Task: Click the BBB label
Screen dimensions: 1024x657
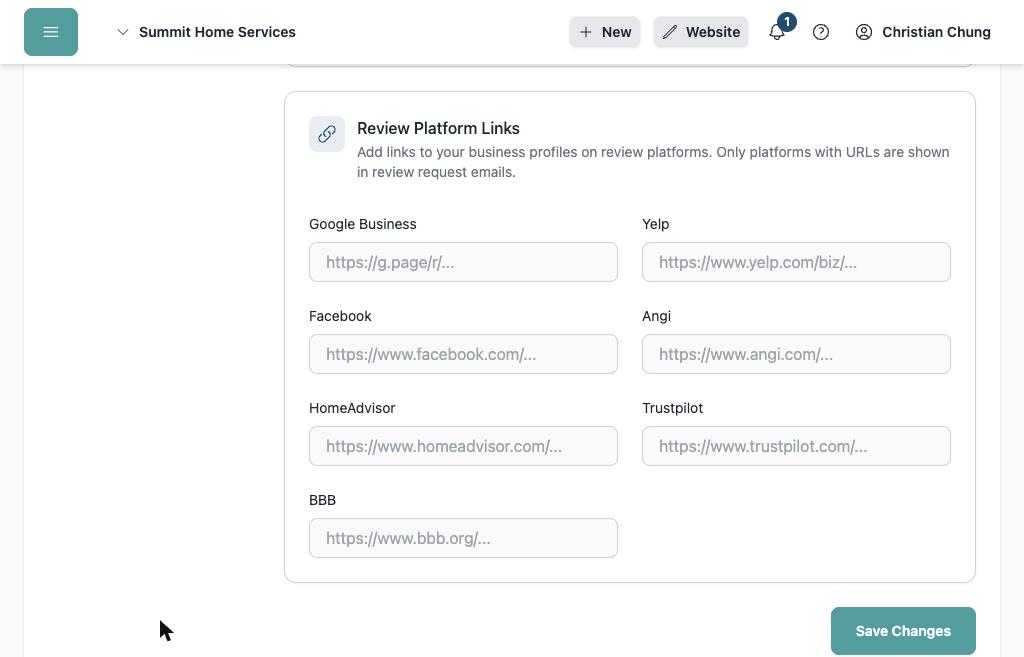Action: 323,500
